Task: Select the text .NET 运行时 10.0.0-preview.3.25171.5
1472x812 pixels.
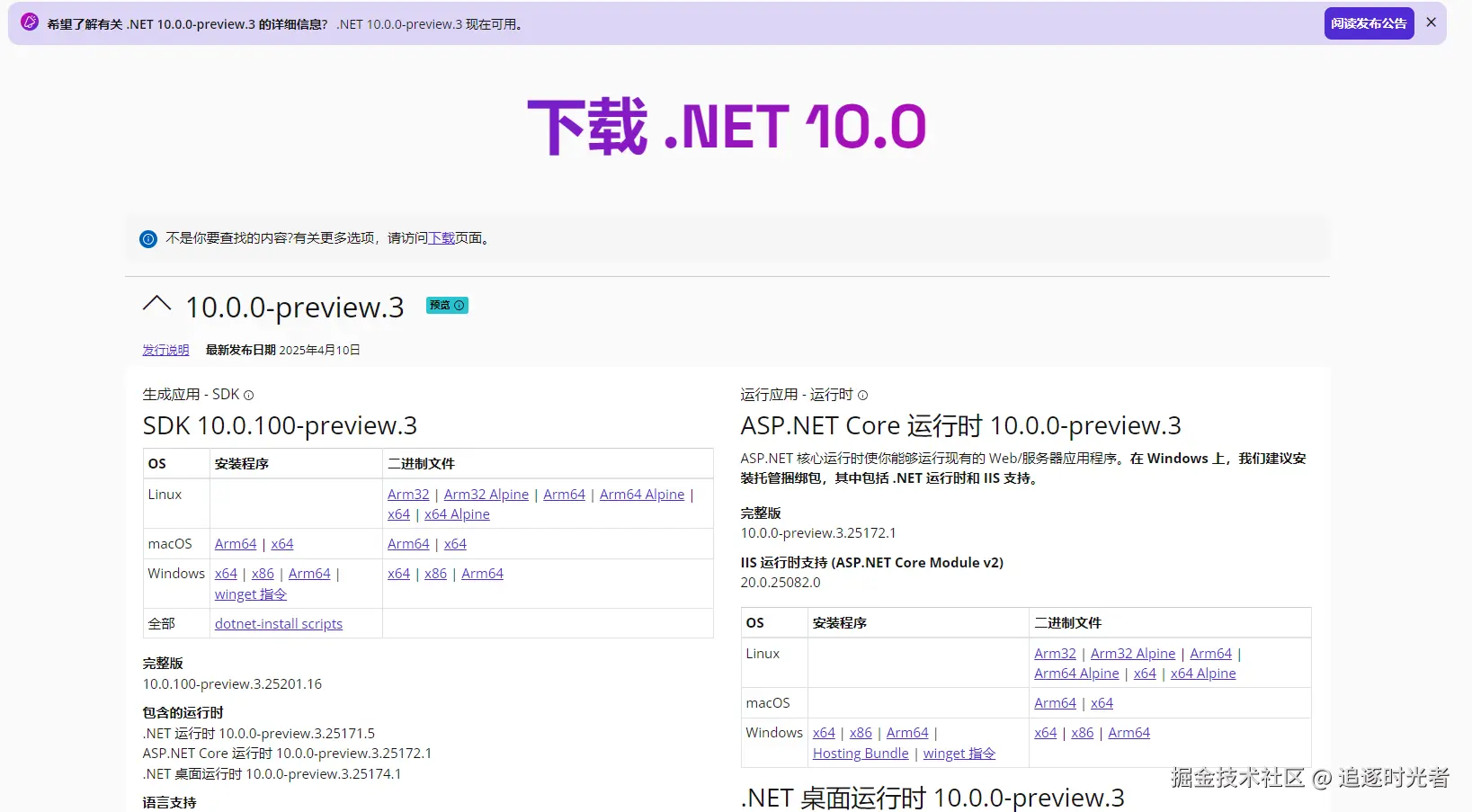Action: click(259, 734)
